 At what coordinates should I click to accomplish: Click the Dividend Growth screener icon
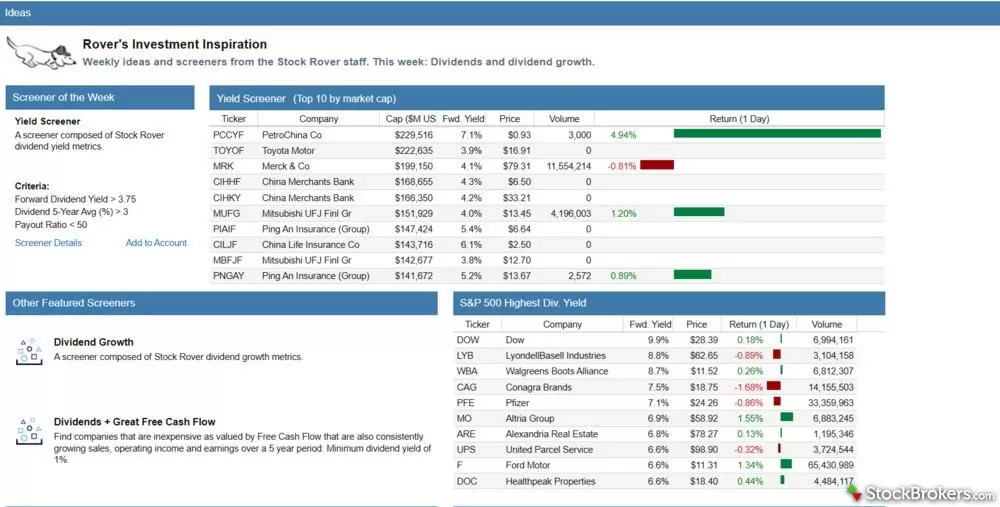click(x=29, y=351)
